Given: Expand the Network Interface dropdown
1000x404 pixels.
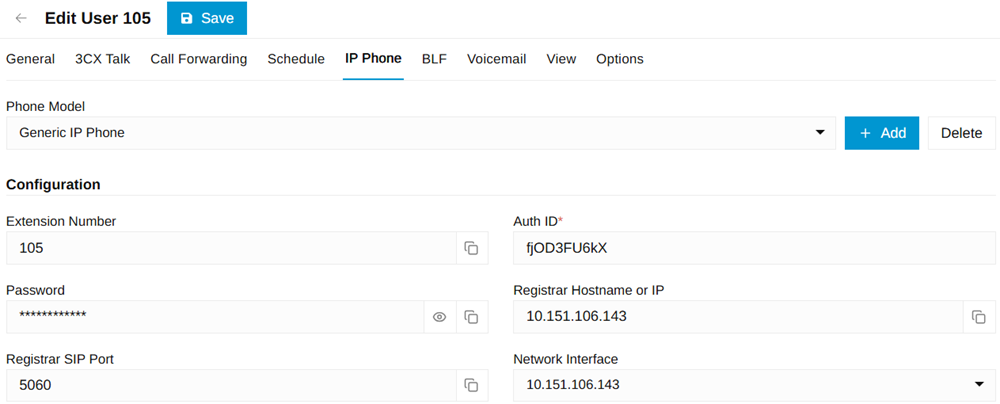Looking at the screenshot, I should 754,385.
